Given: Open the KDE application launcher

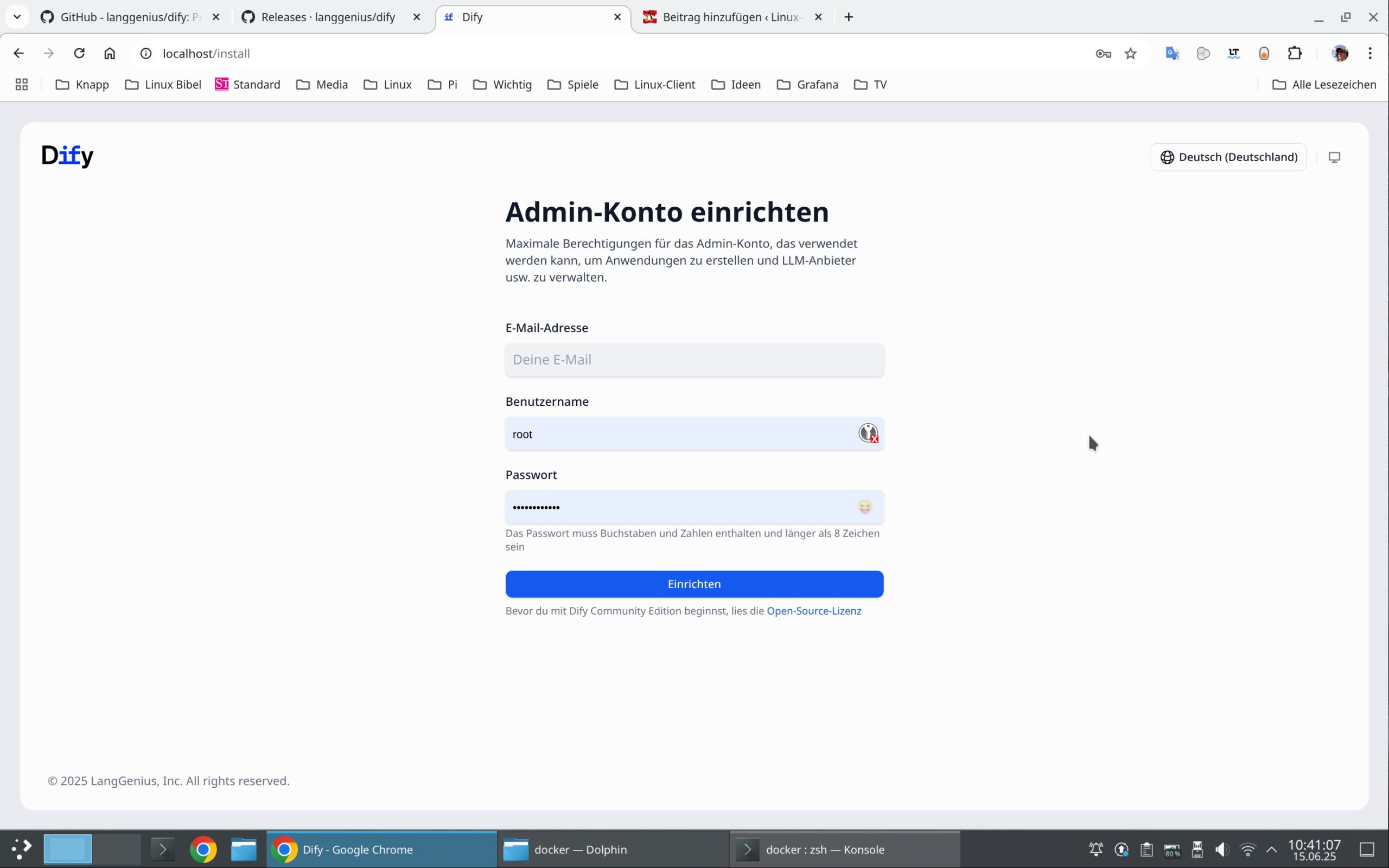Looking at the screenshot, I should click(21, 849).
